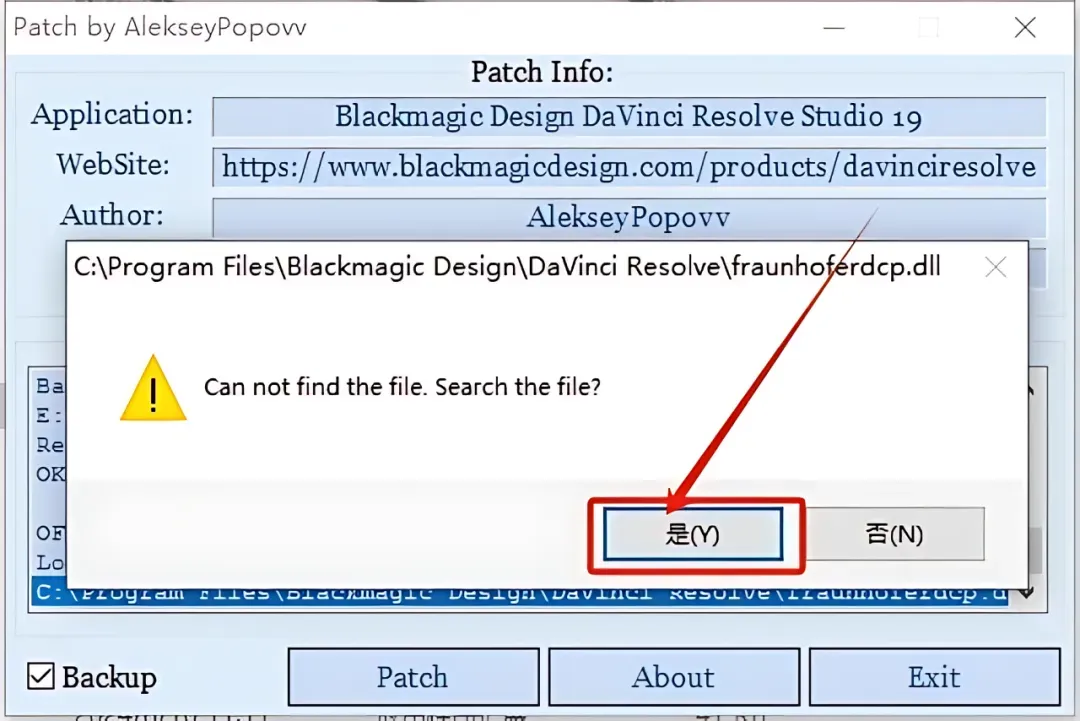Confirm file search with 是(Y) button

[x=693, y=534]
